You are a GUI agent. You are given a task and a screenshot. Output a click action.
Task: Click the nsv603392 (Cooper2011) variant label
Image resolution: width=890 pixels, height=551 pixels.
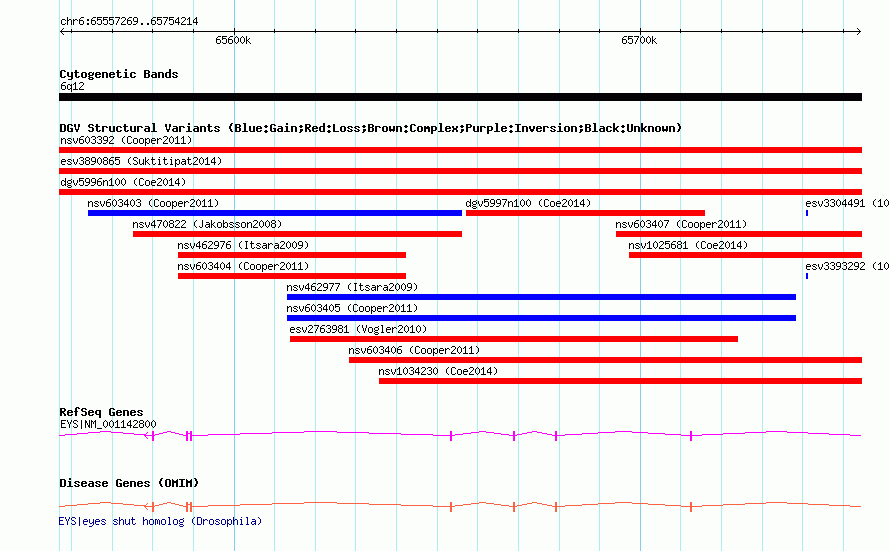coord(126,140)
